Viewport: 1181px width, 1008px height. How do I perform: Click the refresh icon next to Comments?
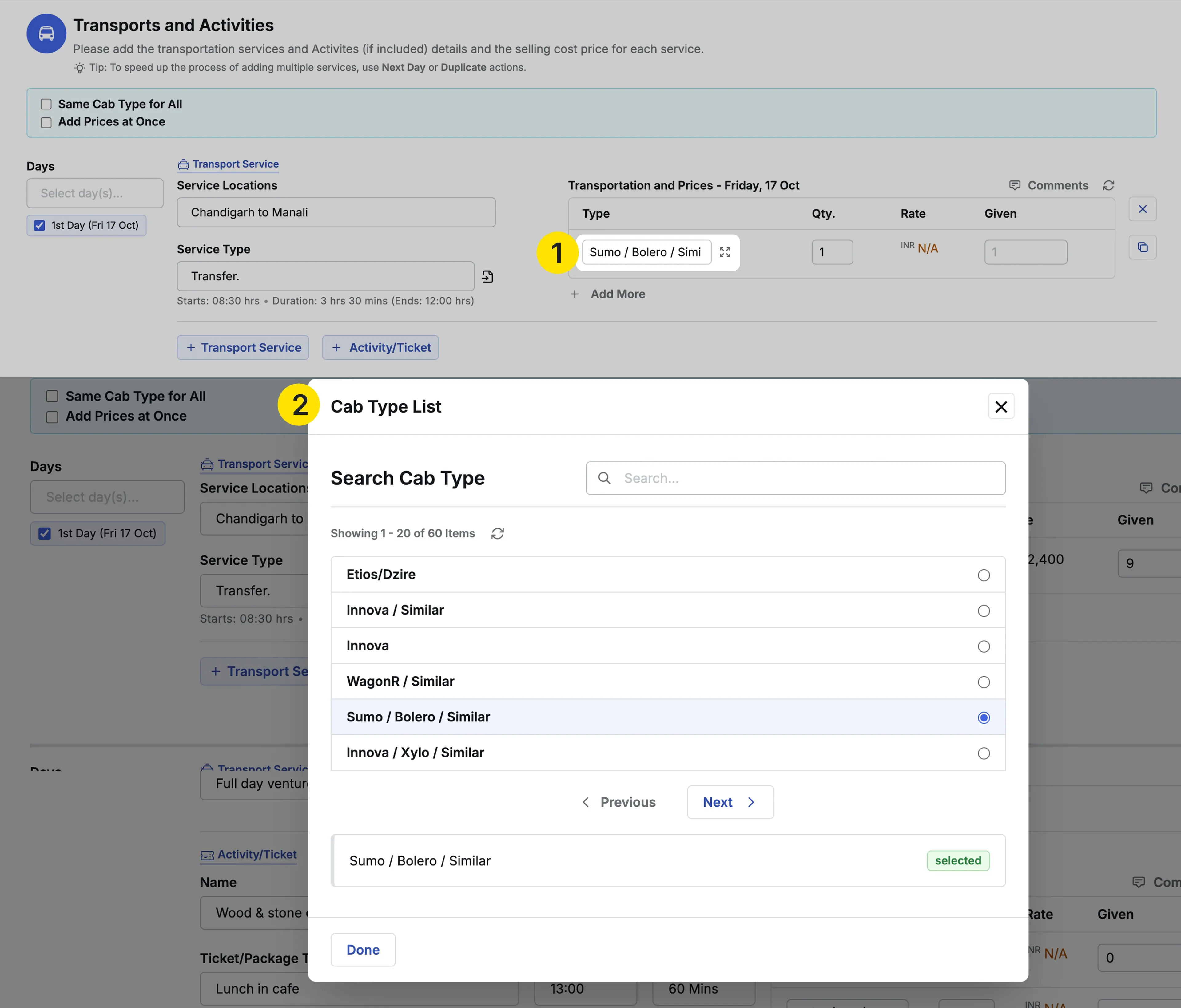click(x=1108, y=186)
